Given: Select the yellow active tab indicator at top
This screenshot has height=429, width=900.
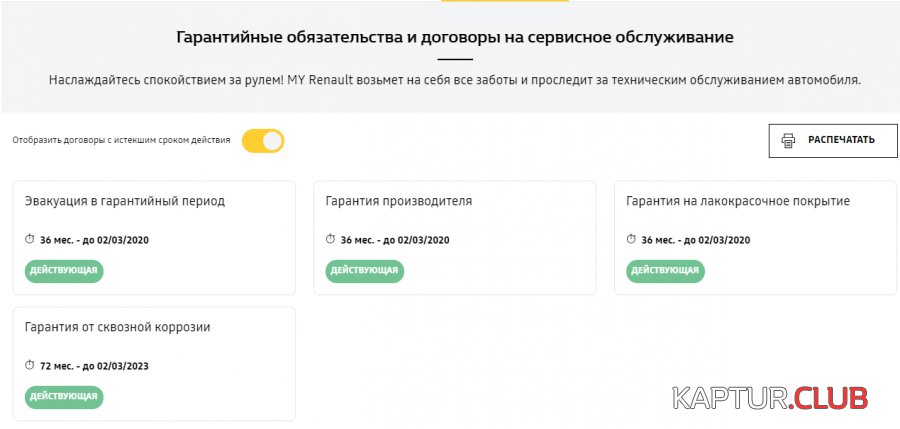Looking at the screenshot, I should click(505, 1).
